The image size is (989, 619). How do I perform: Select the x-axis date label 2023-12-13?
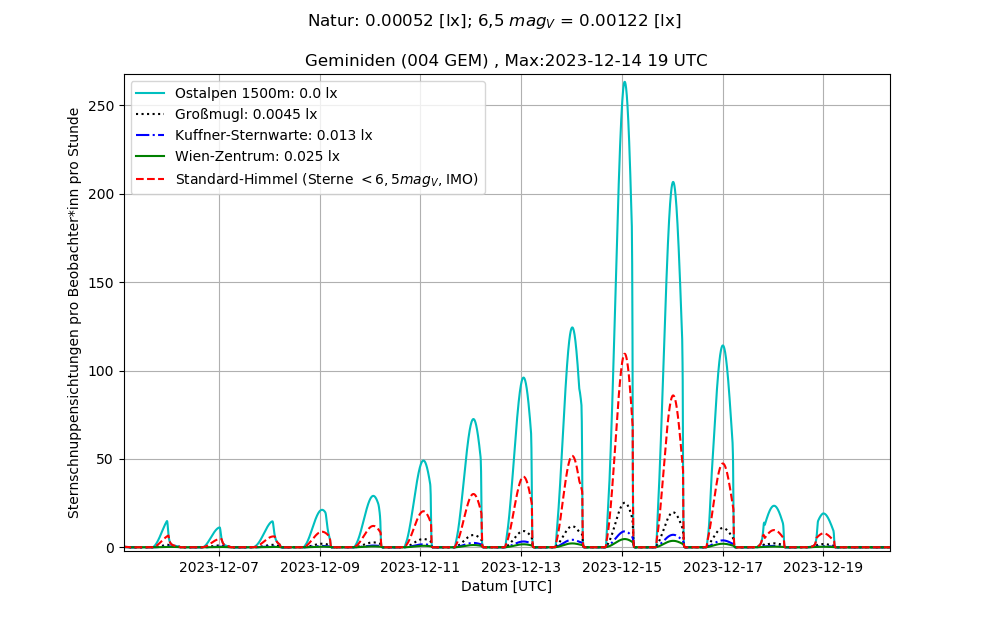(x=521, y=567)
